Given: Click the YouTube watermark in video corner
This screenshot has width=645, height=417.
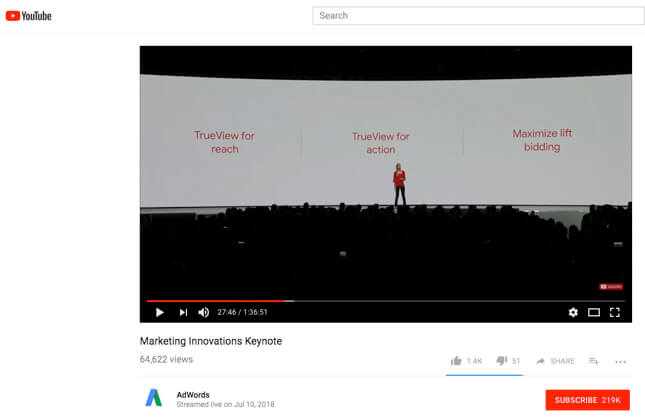Looking at the screenshot, I should [611, 286].
